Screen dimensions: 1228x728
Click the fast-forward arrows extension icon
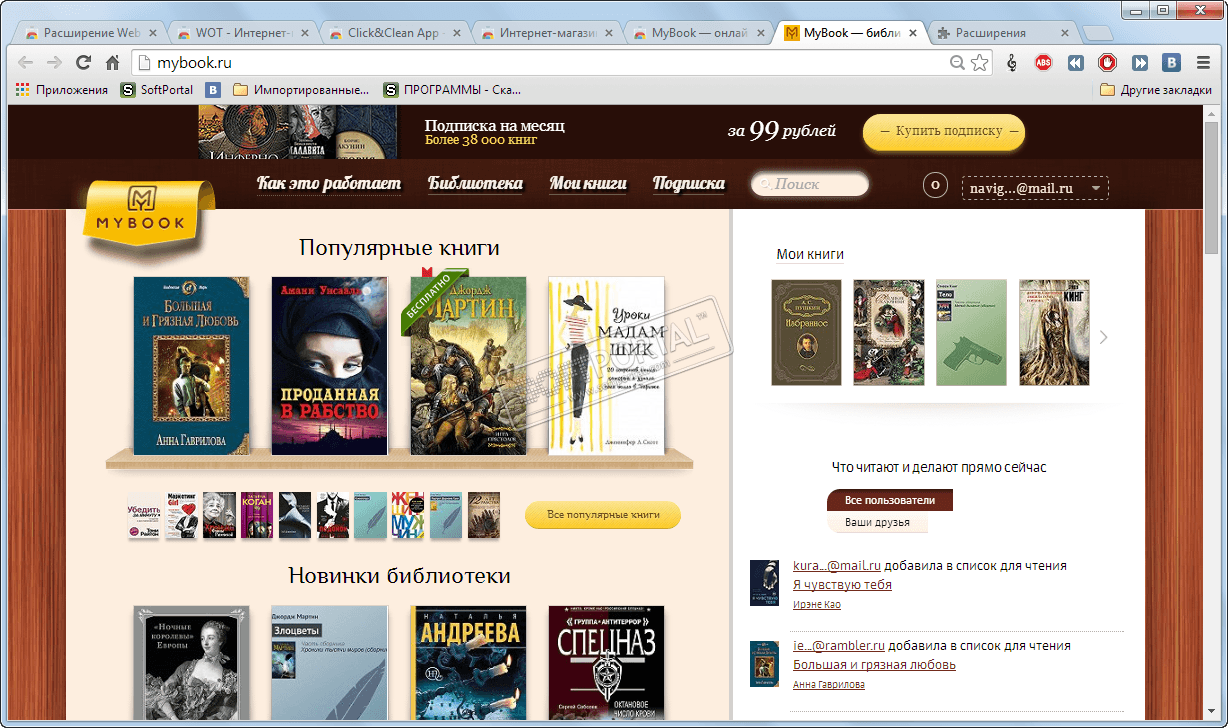pyautogui.click(x=1139, y=63)
